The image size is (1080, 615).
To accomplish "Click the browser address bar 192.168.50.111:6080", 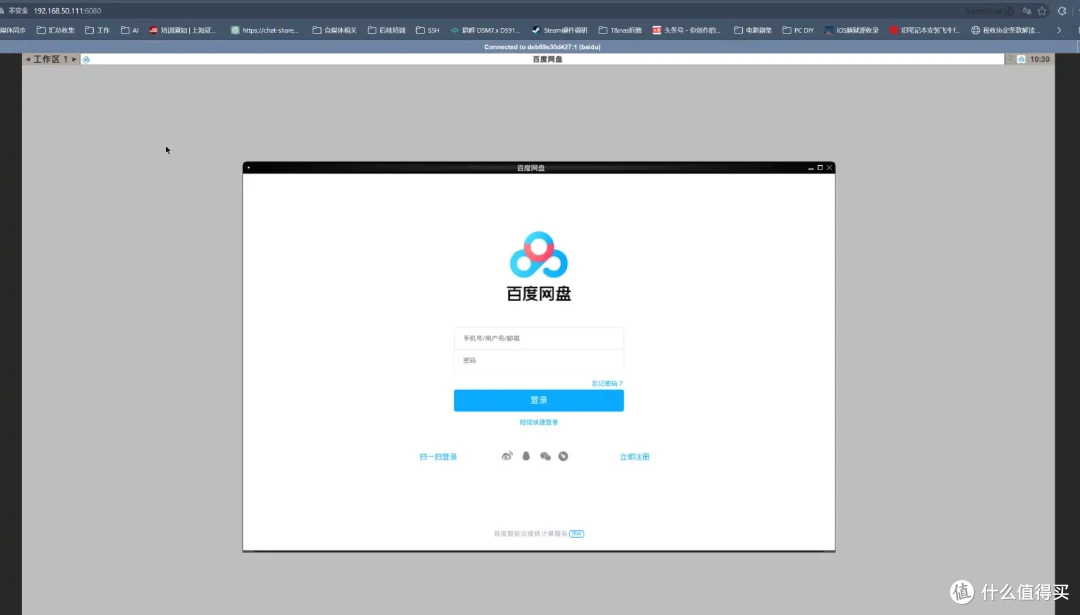I will point(68,11).
